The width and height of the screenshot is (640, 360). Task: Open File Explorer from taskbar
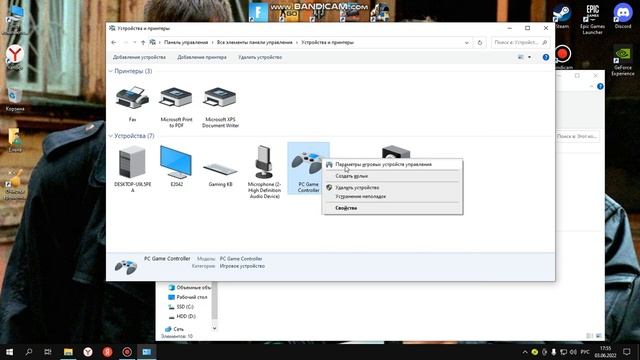click(x=68, y=352)
